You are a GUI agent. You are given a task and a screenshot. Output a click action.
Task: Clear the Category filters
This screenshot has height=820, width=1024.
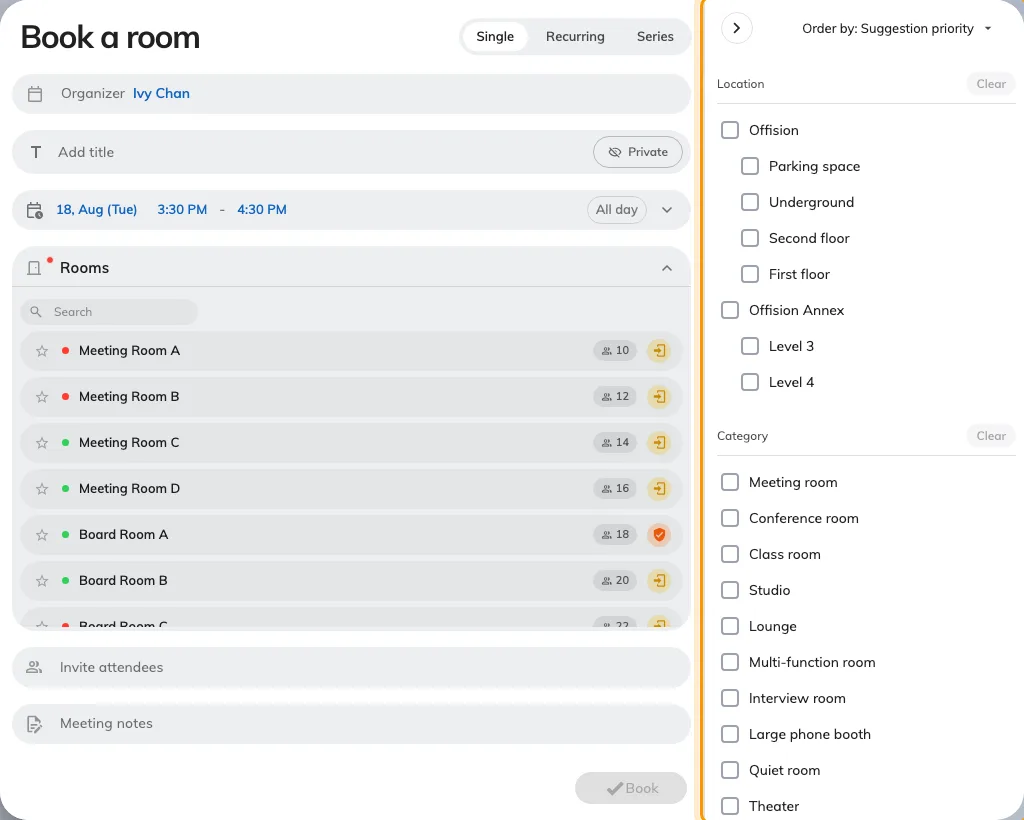coord(991,435)
